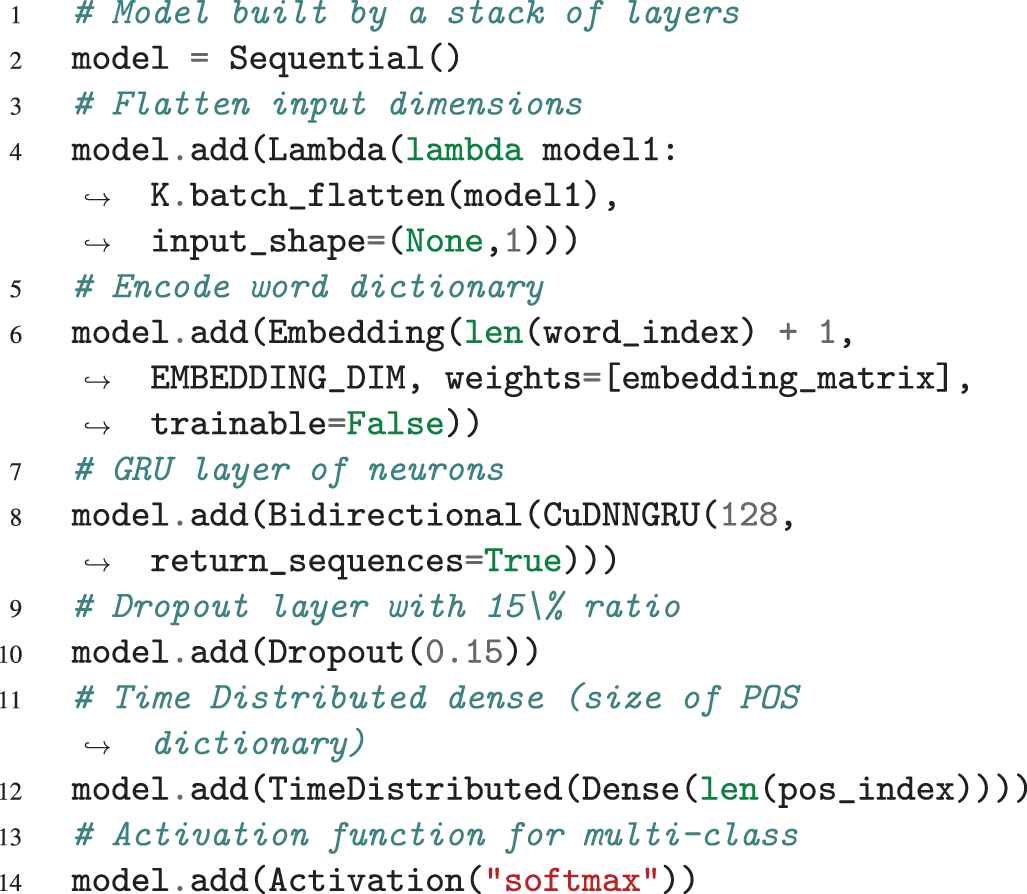Click TimeDistributed on line 12
This screenshot has width=1027, height=894.
[x=415, y=789]
